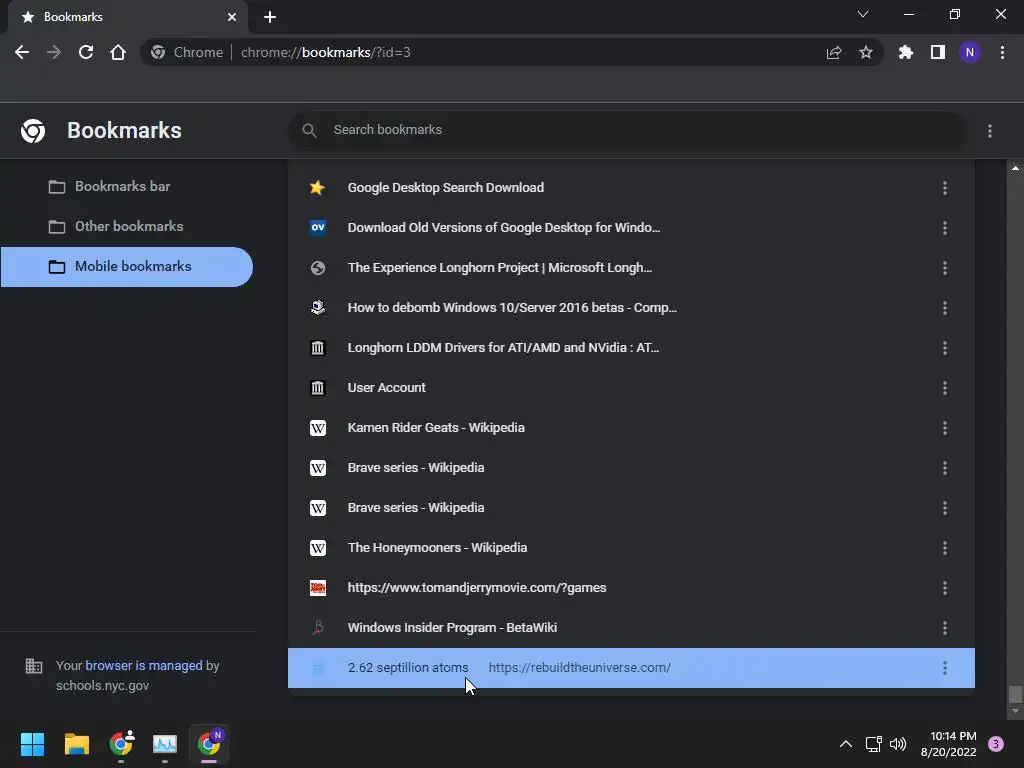Select the Bookmarks bar folder
Viewport: 1024px width, 768px height.
pos(127,187)
